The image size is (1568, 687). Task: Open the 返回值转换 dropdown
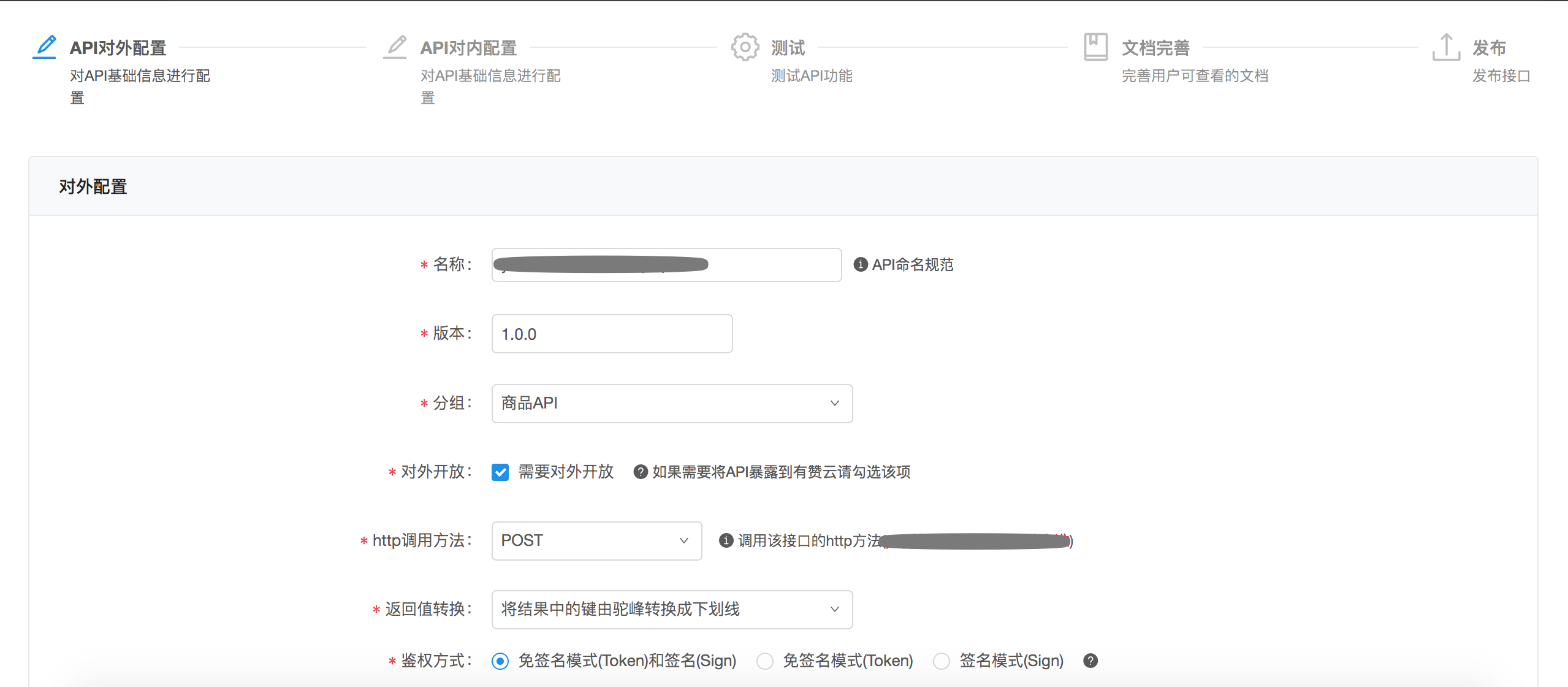pyautogui.click(x=672, y=609)
